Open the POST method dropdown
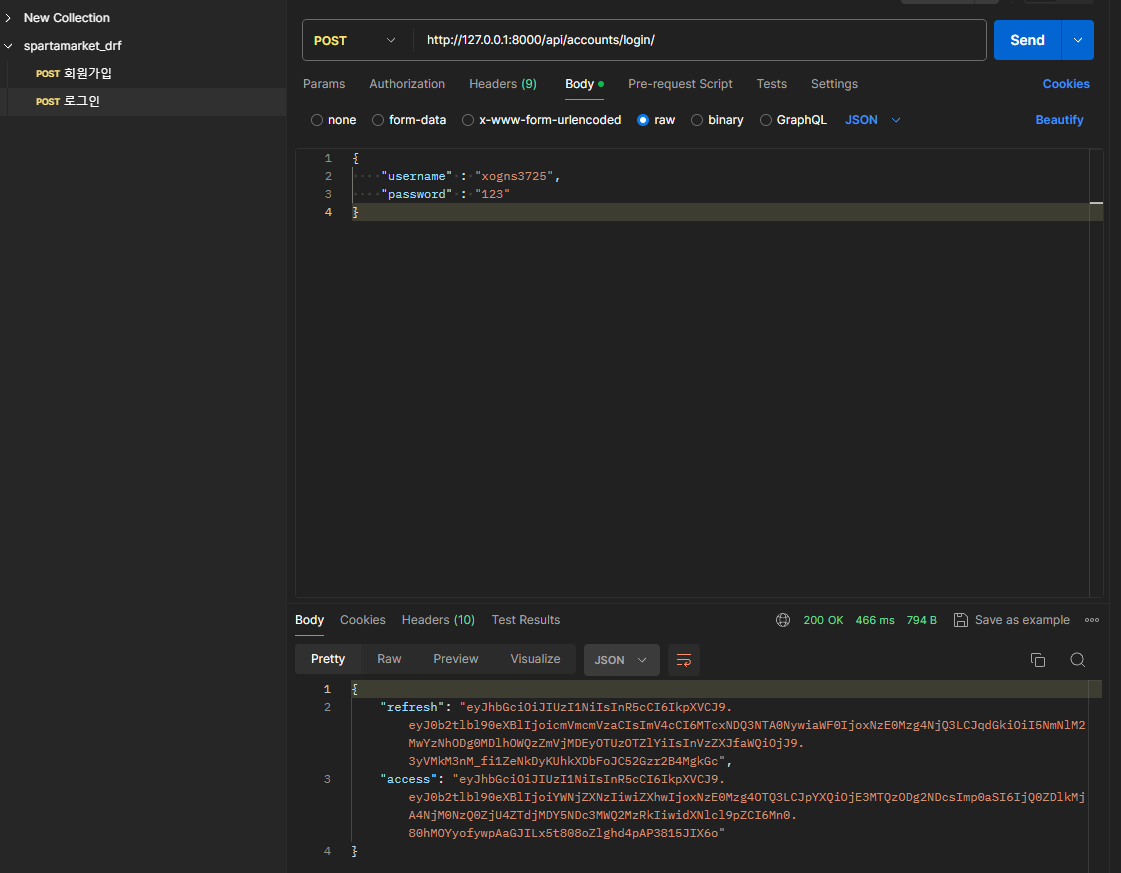Screen dimensions: 1121x873 pos(355,40)
